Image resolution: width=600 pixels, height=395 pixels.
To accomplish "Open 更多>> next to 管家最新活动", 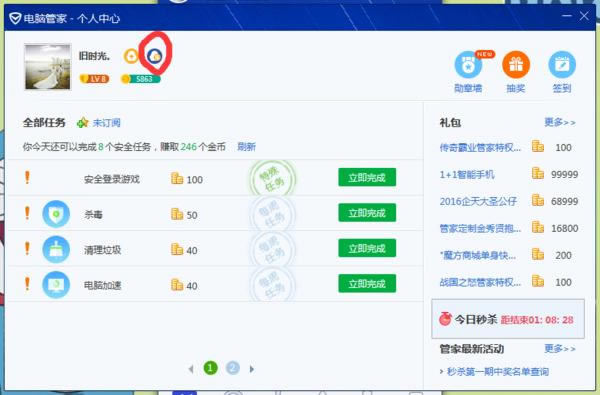I will [560, 349].
